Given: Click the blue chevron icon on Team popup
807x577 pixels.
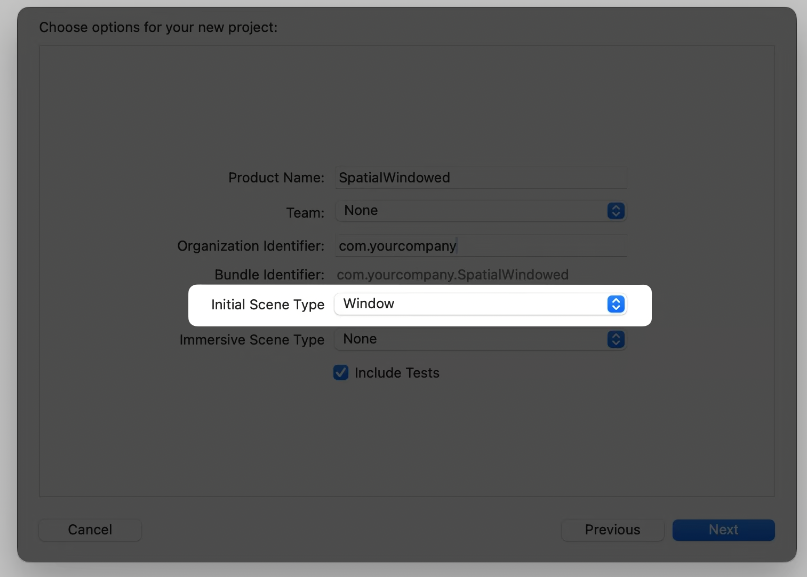Looking at the screenshot, I should coord(616,211).
